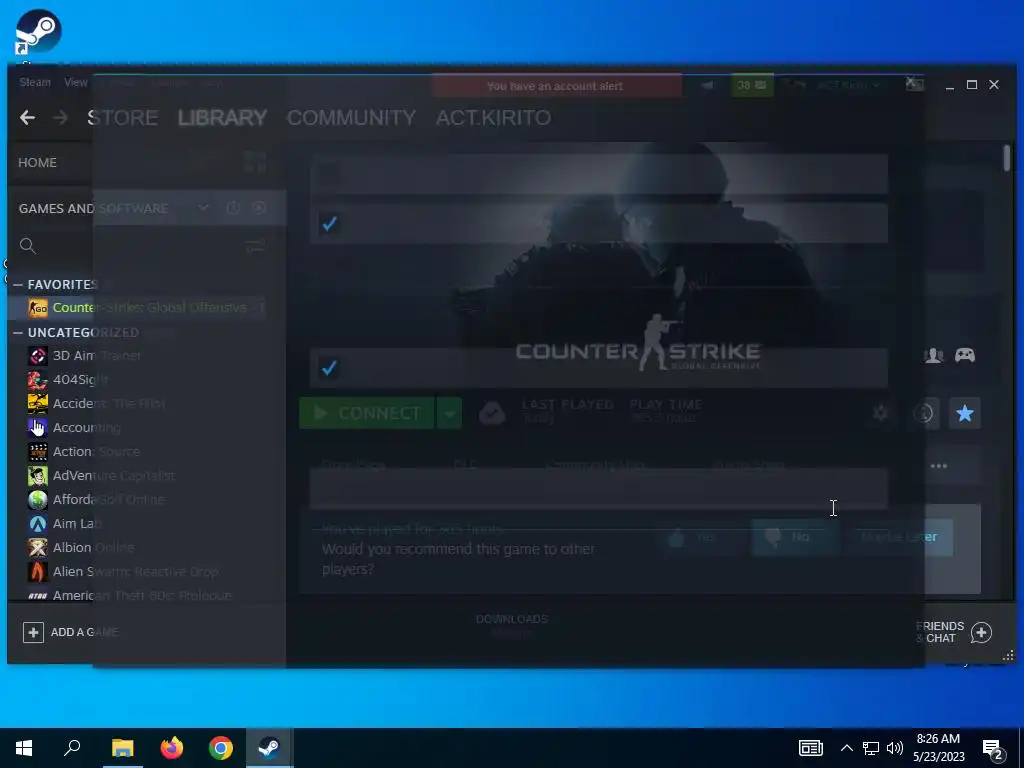Viewport: 1024px width, 768px height.
Task: Launch Firefox from the taskbar
Action: [172, 748]
